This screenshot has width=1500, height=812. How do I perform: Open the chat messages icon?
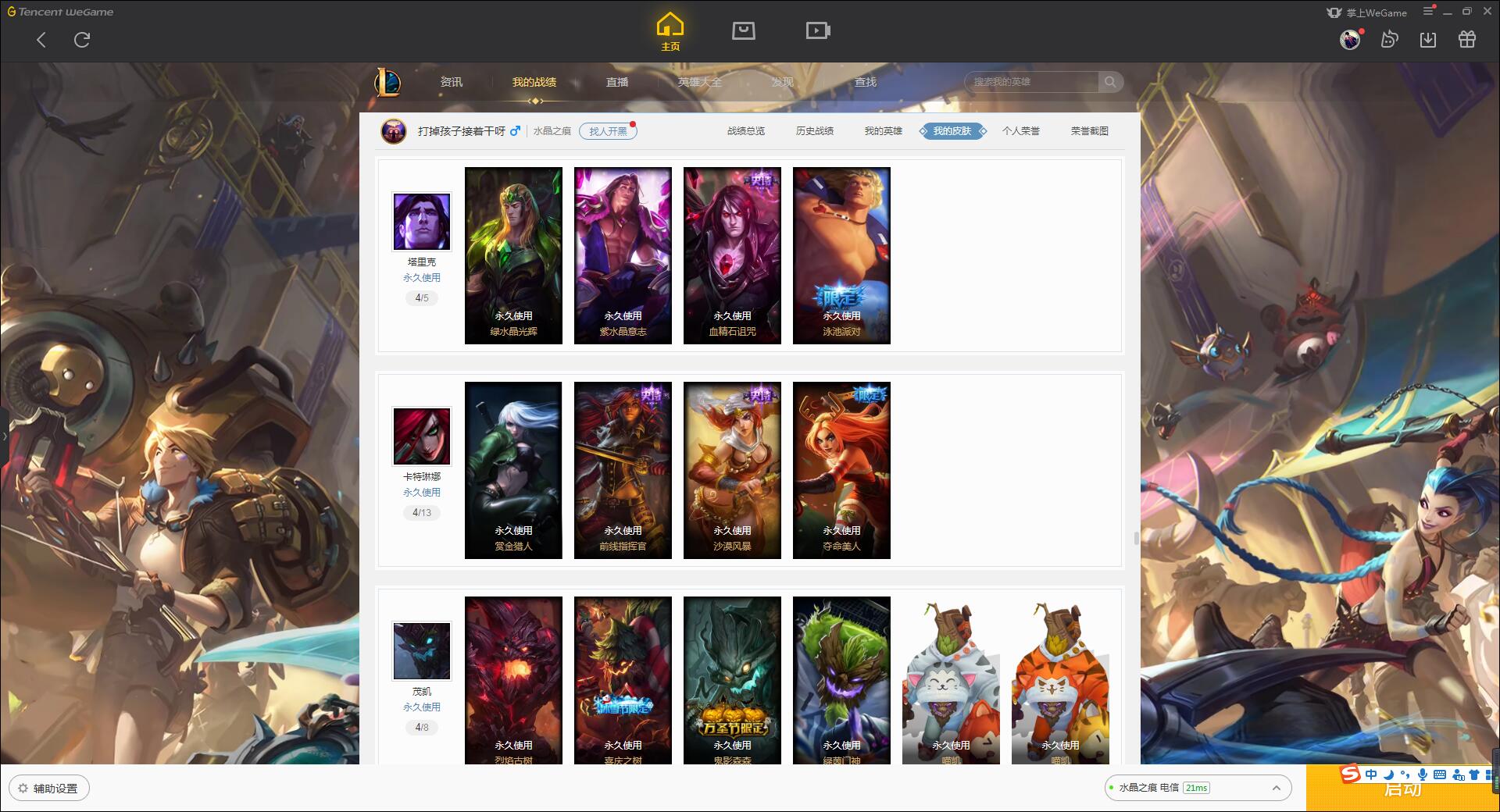coord(1389,40)
